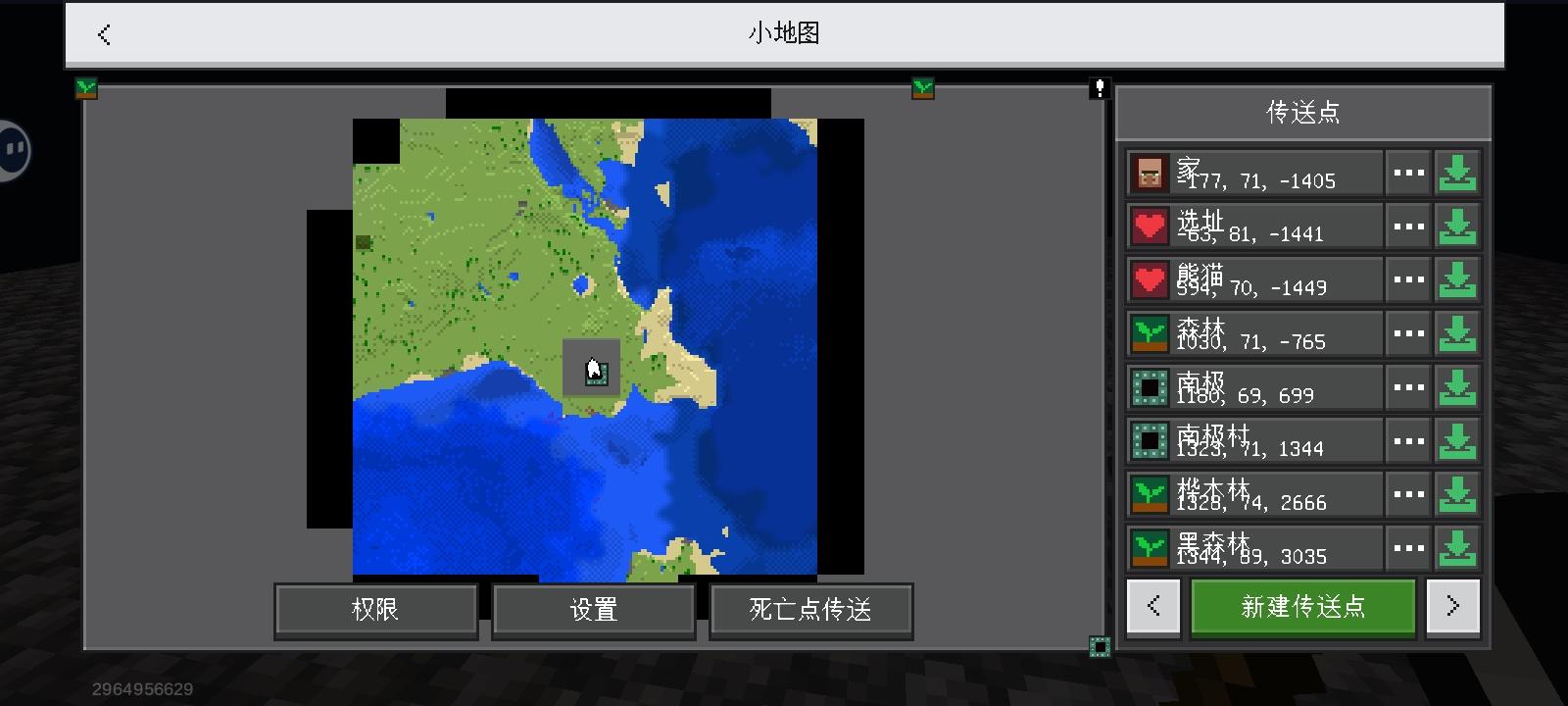Teleport to 家 with its green download arrow
Screen dimensions: 1568x706
pos(1457,174)
